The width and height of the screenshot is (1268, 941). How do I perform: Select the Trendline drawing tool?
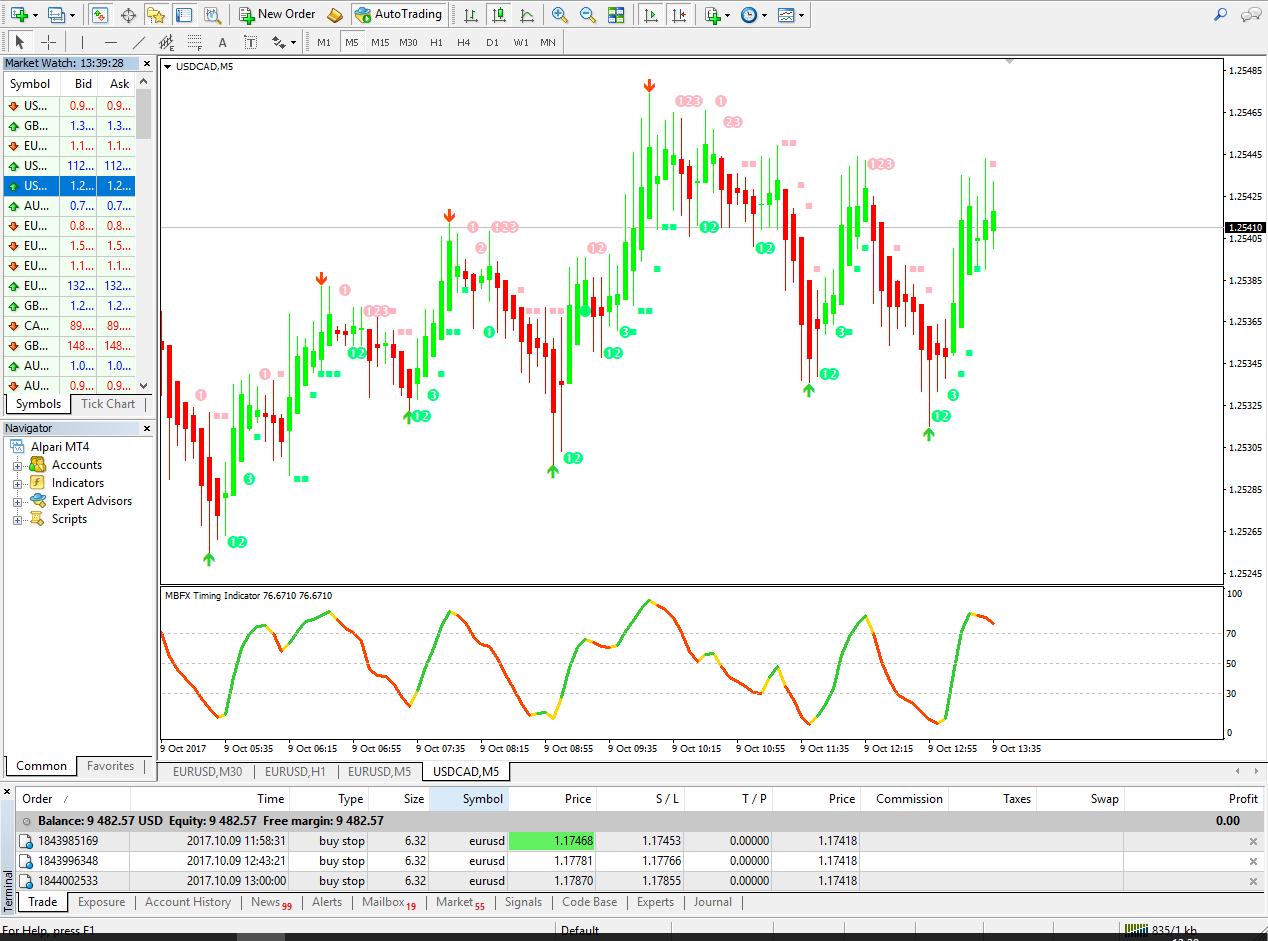coord(139,42)
